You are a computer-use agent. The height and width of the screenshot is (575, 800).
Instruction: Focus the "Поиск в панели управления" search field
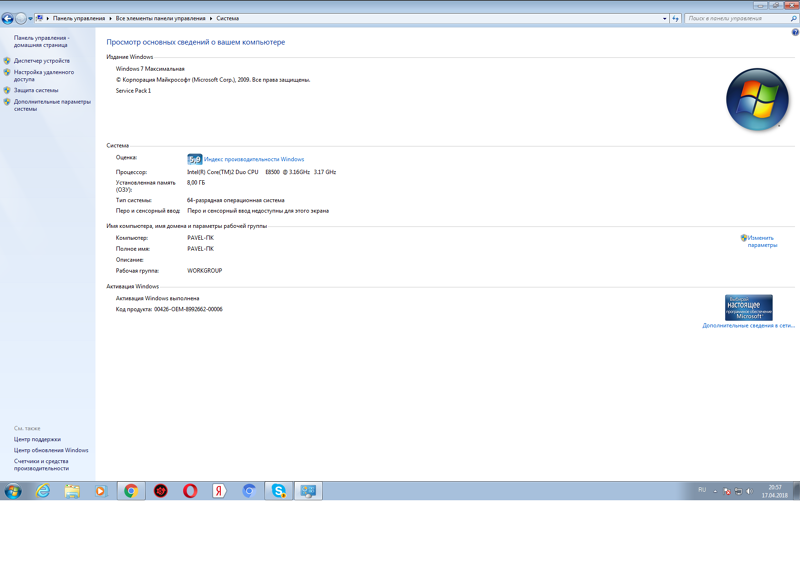pos(737,18)
